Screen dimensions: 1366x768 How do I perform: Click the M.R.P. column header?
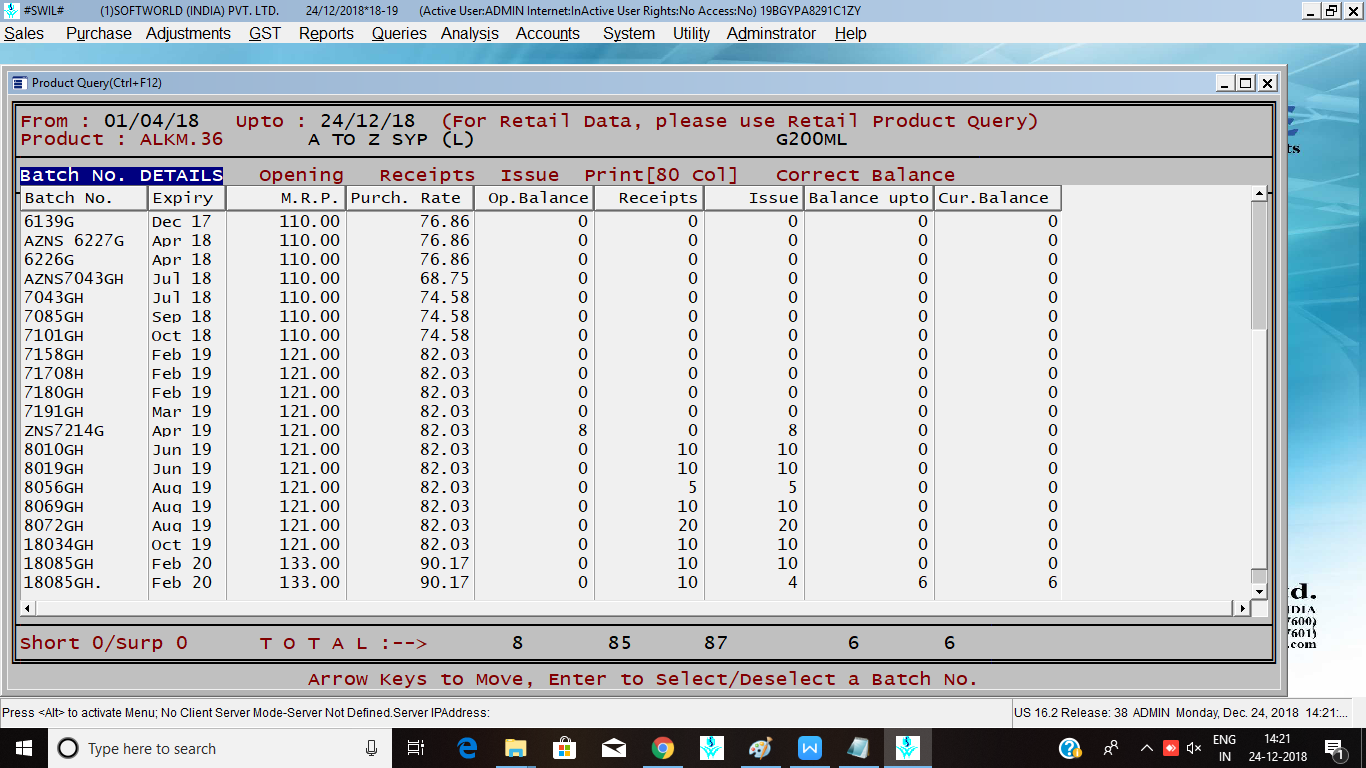click(x=286, y=198)
